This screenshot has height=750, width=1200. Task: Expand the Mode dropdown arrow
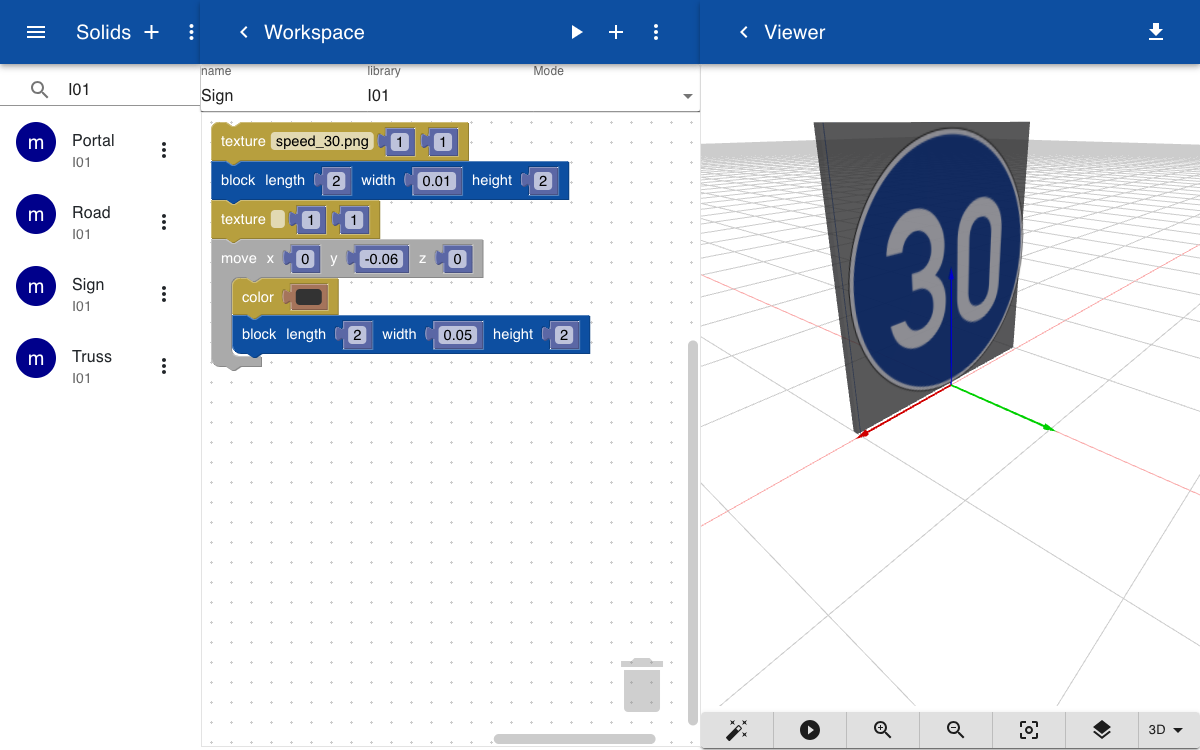[x=688, y=96]
